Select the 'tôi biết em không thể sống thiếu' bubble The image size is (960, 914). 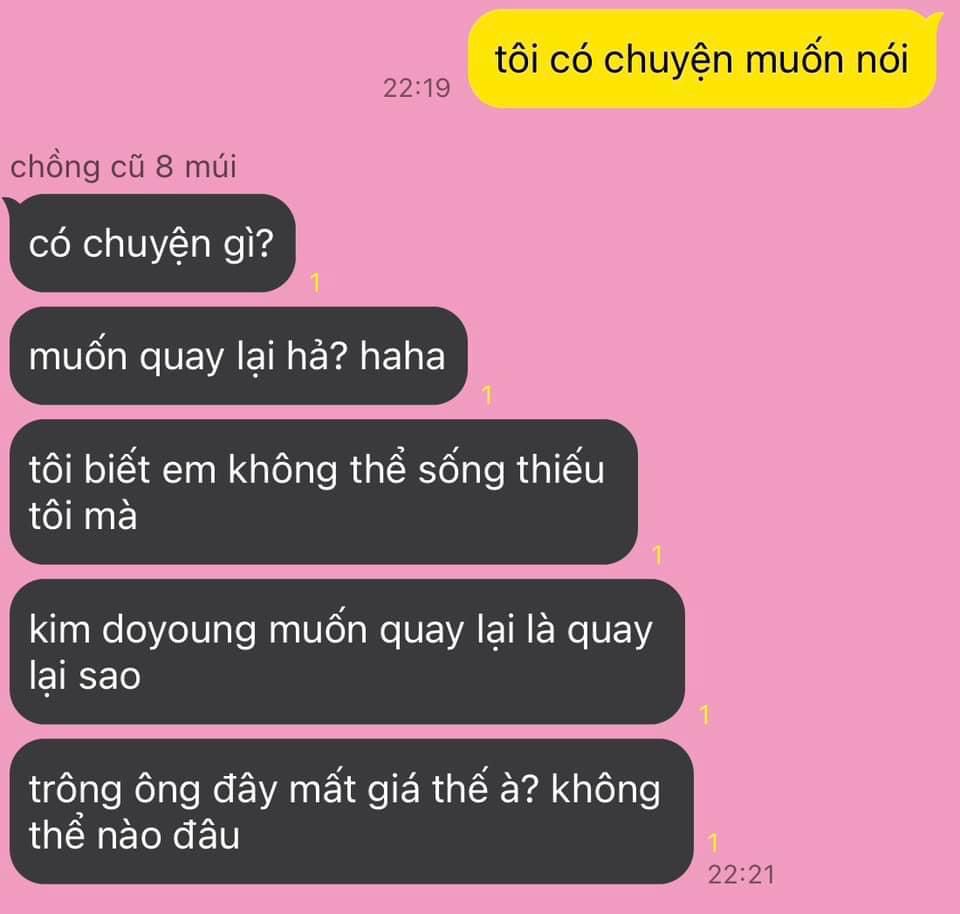(x=323, y=492)
